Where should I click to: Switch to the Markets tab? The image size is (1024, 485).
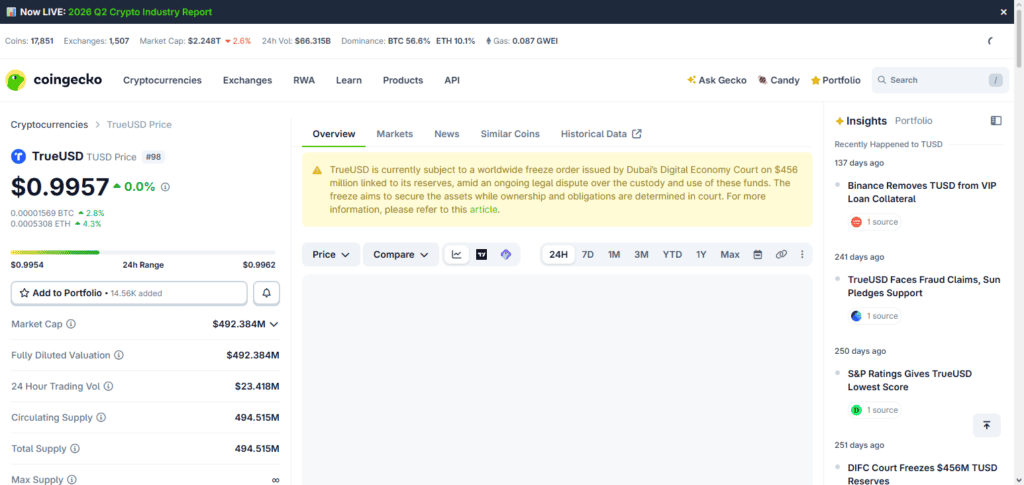[394, 134]
